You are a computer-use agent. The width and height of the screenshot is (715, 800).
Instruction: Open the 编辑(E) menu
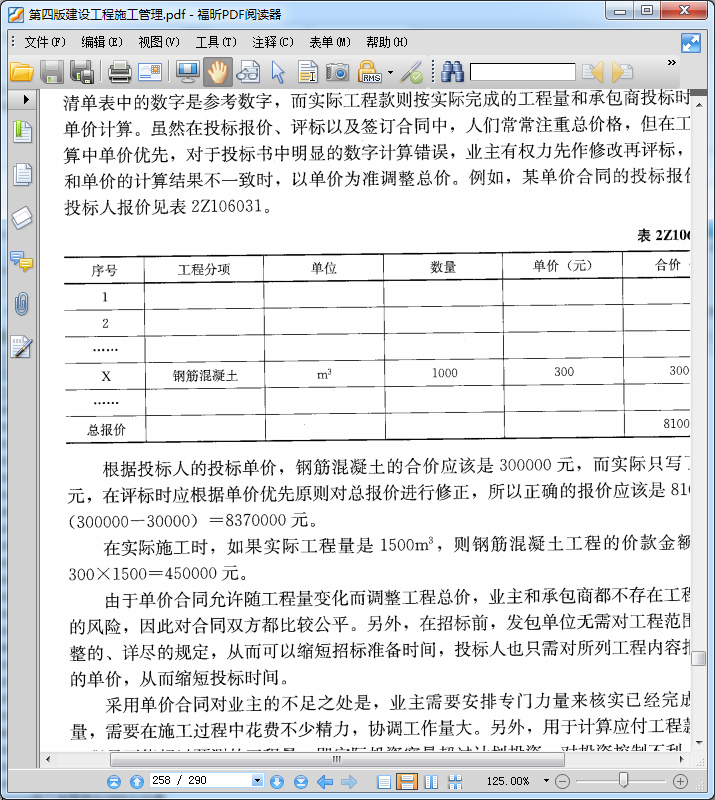coord(102,42)
